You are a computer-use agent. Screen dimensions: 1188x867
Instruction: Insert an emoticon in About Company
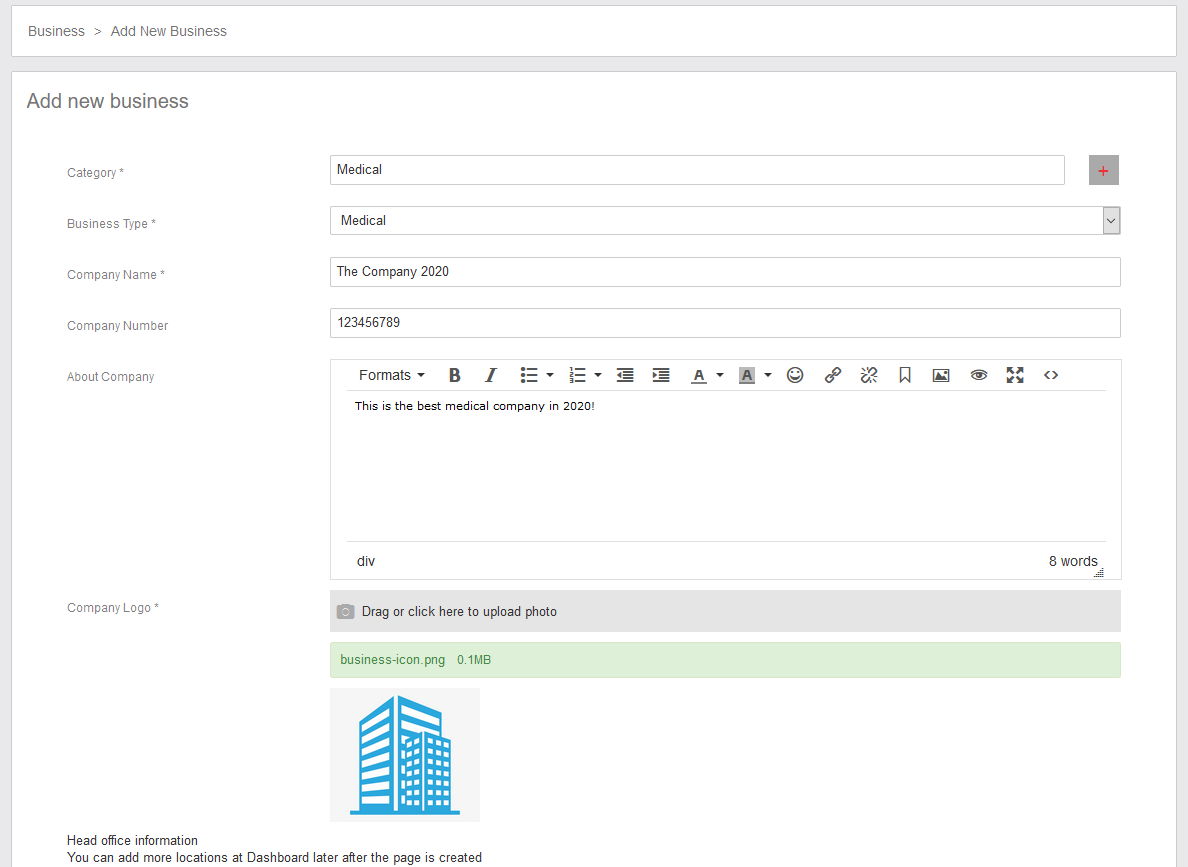click(795, 375)
